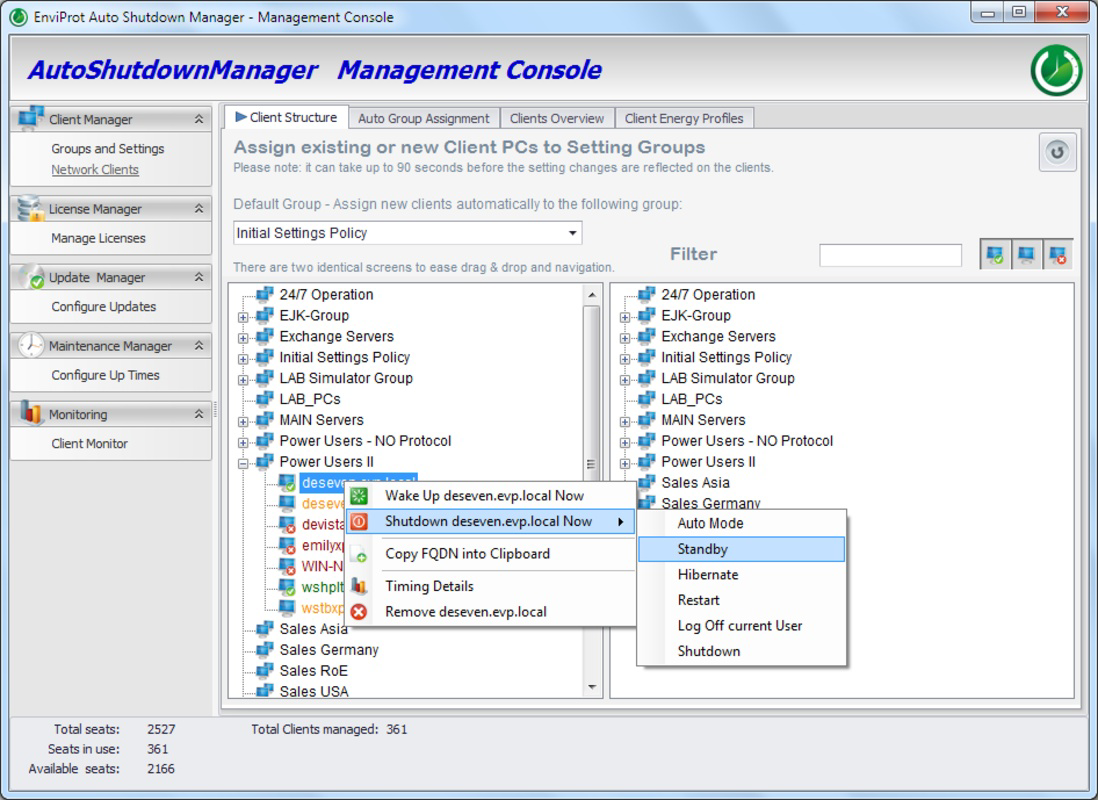Image resolution: width=1098 pixels, height=800 pixels.
Task: Collapse Power Users II in left tree
Action: [243, 463]
